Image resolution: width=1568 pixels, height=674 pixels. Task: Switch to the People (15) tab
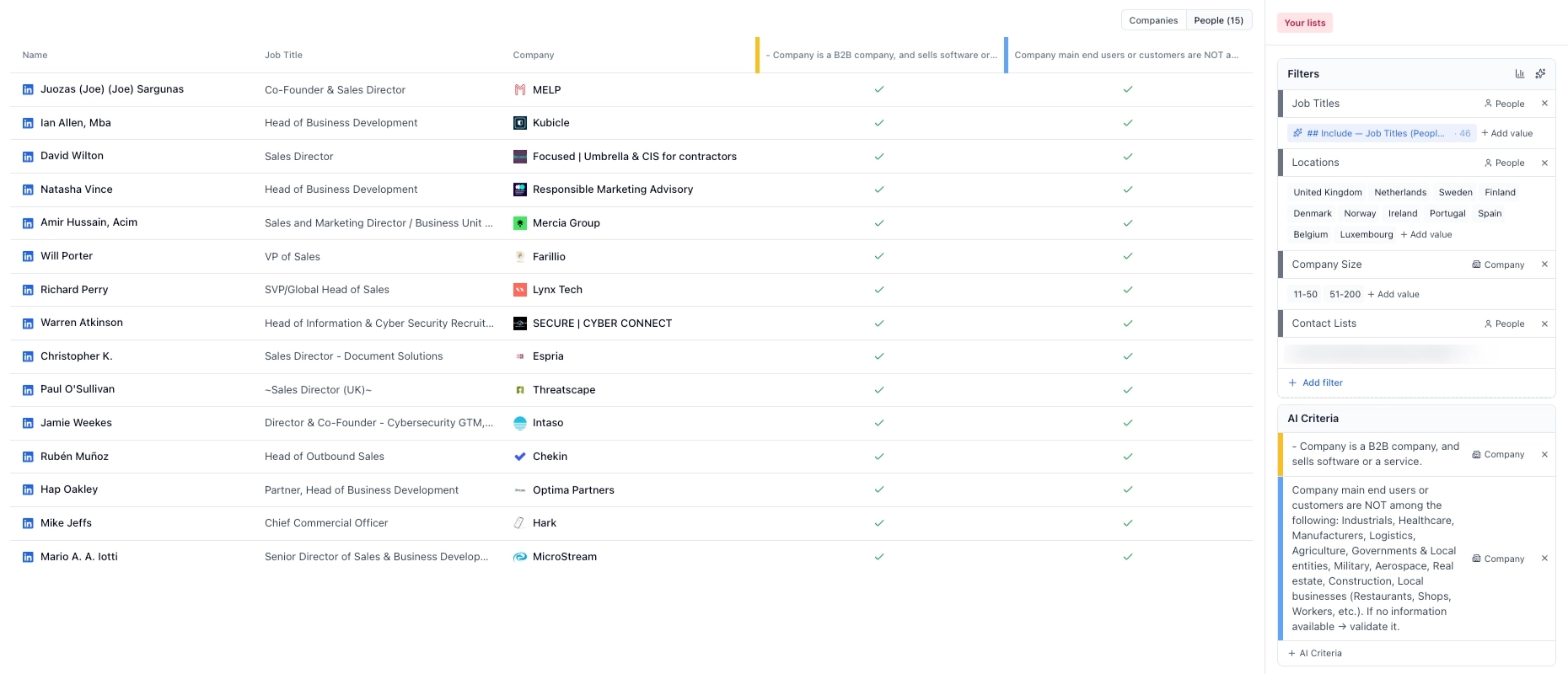(x=1218, y=20)
